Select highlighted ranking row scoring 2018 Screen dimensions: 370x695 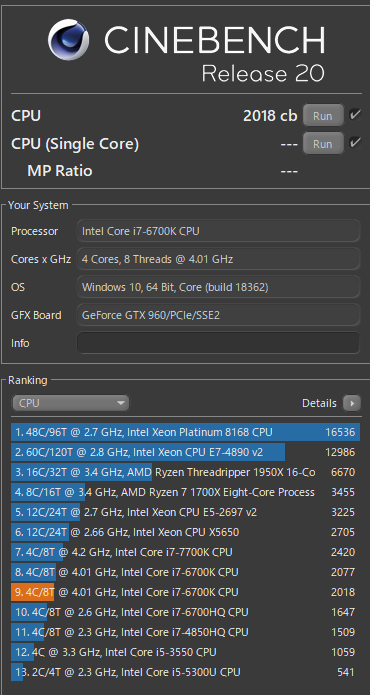186,592
